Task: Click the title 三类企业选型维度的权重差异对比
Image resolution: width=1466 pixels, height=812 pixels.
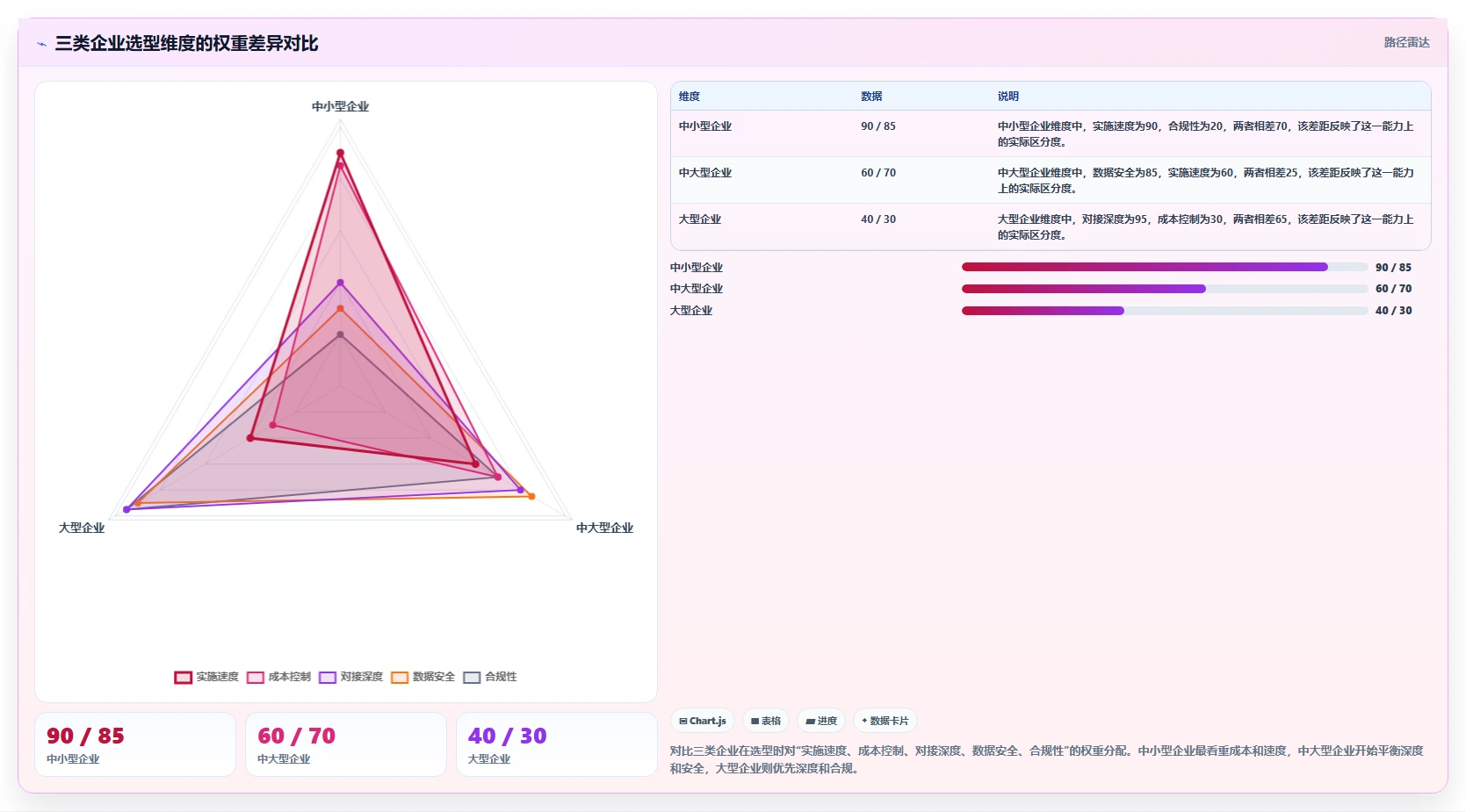Action: click(x=186, y=43)
